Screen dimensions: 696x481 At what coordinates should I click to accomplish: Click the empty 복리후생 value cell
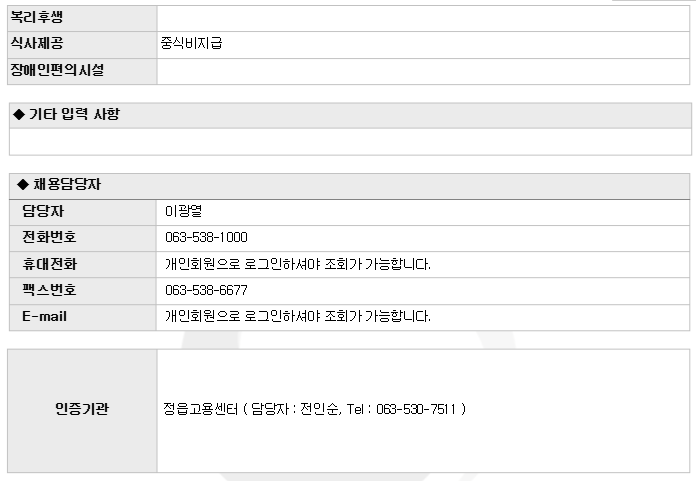(x=422, y=18)
